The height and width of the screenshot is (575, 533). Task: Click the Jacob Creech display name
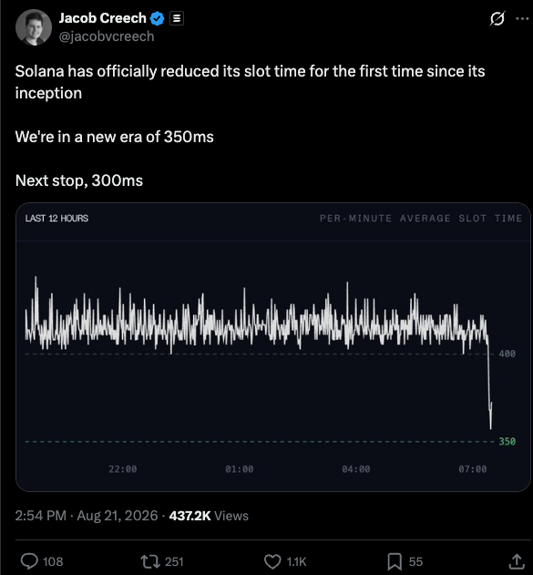pos(102,18)
